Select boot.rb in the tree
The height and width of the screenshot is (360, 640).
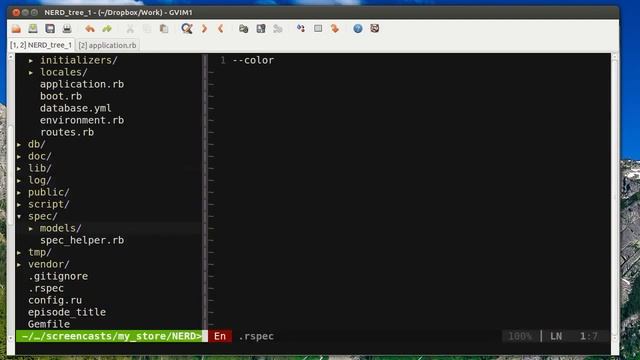tap(61, 96)
